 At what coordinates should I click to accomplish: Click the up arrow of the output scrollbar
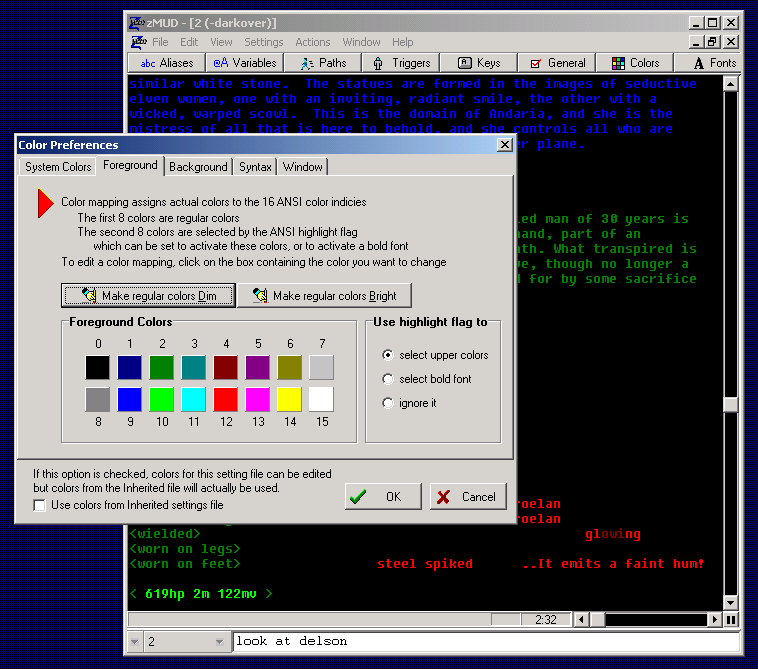pos(730,84)
